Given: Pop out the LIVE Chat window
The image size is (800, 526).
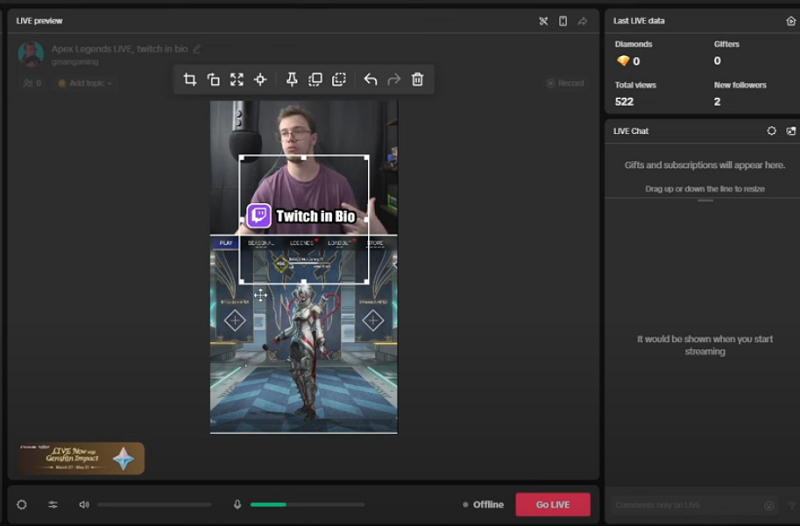Looking at the screenshot, I should click(791, 131).
